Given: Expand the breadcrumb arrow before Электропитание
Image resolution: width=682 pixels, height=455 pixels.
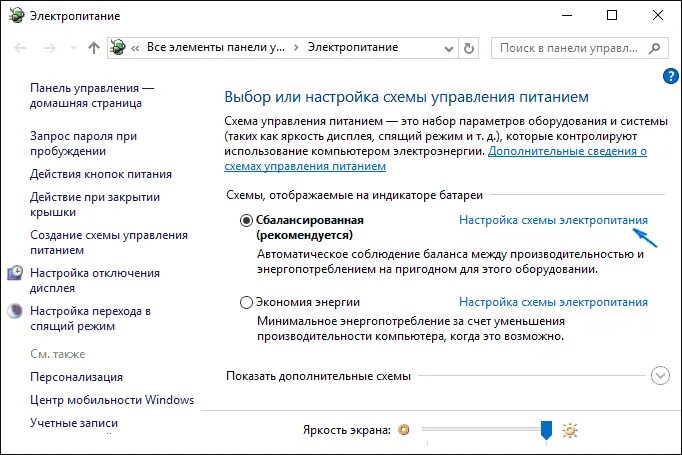Looking at the screenshot, I should point(296,47).
